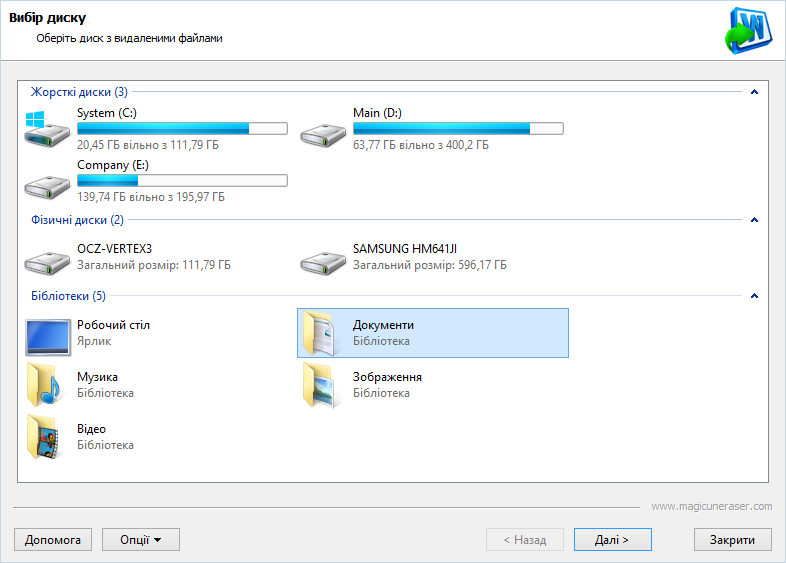The width and height of the screenshot is (786, 563).
Task: Click Загальний розмір: 596,17 ГБ text
Action: coord(430,265)
